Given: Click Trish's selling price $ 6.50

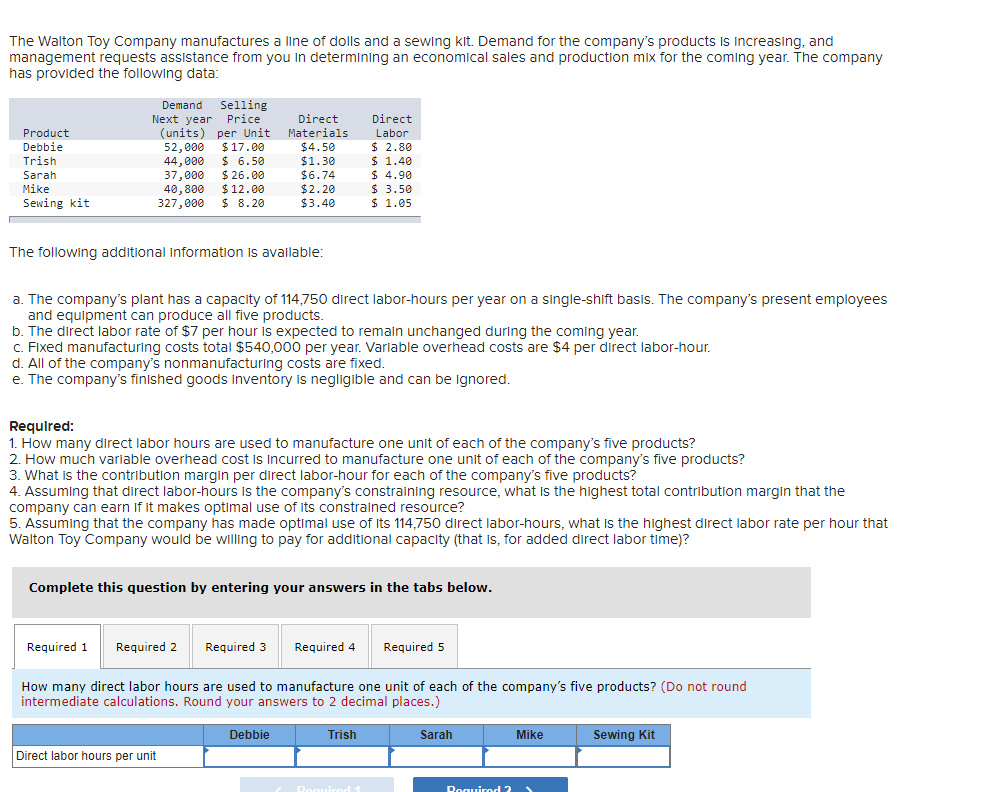Looking at the screenshot, I should tap(243, 161).
